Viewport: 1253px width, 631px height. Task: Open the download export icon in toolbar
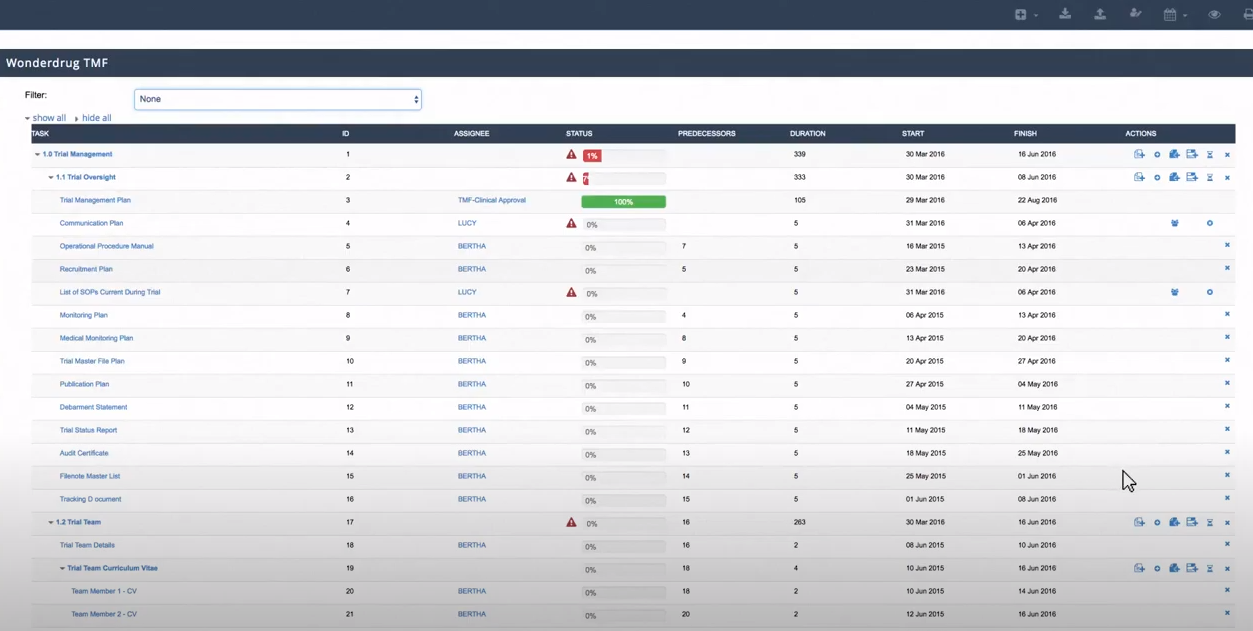(x=1064, y=14)
